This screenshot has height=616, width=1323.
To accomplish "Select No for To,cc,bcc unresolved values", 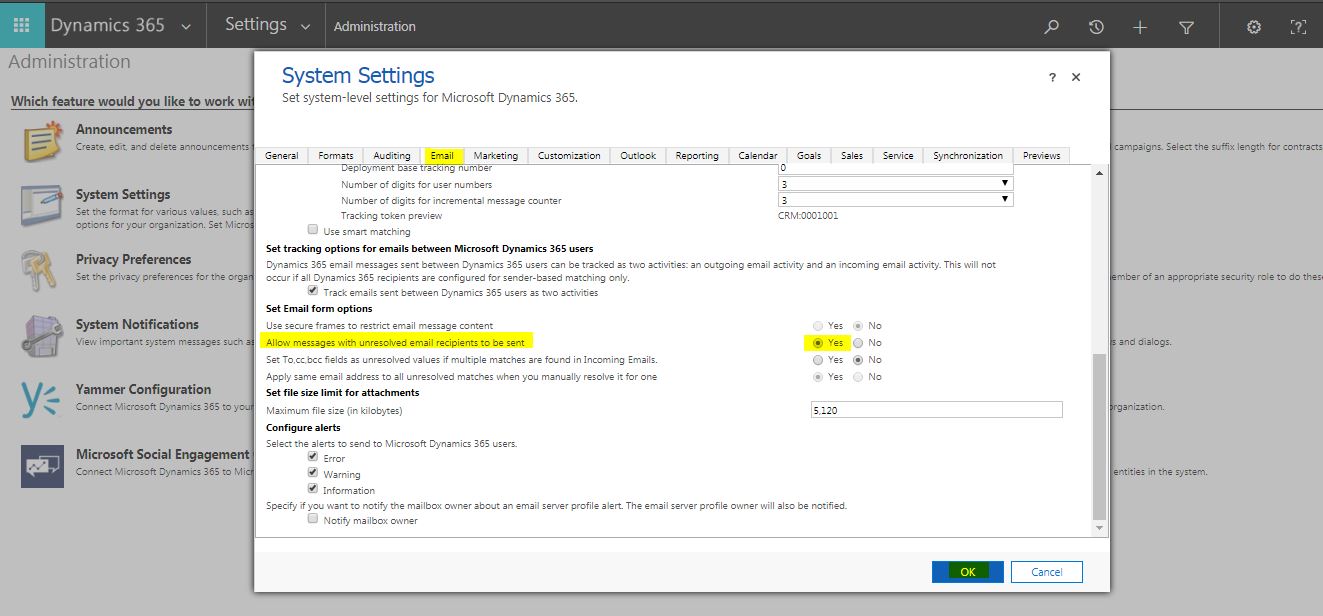I will click(858, 359).
